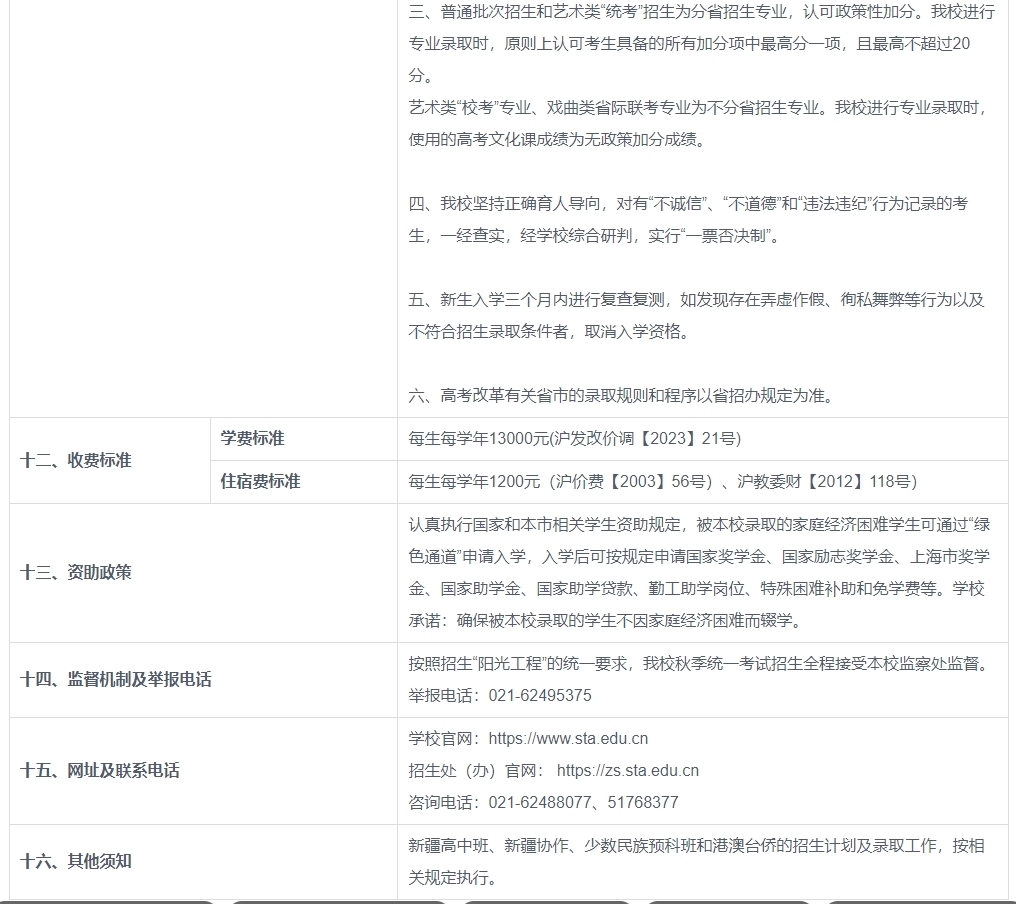Click the paragraph starting 认真执行国家和本市
The image size is (1016, 904).
[698, 573]
